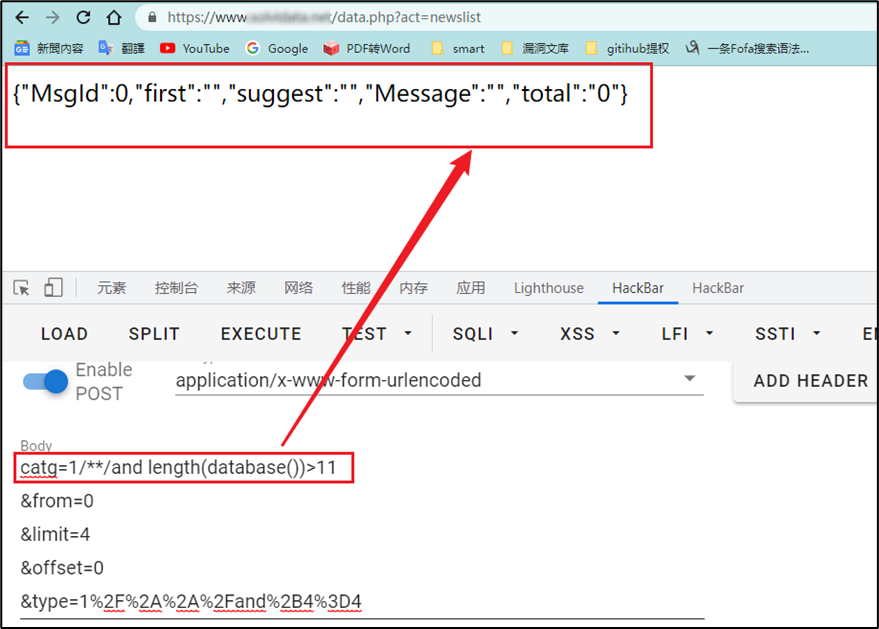
Task: Open the PDF转Word bookmark
Action: click(x=367, y=49)
